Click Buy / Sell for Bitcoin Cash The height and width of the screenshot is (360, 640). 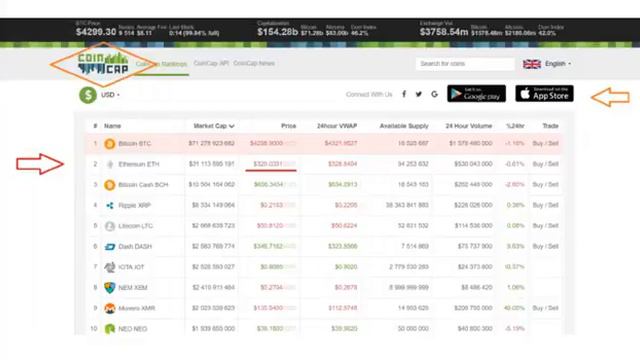pos(545,184)
